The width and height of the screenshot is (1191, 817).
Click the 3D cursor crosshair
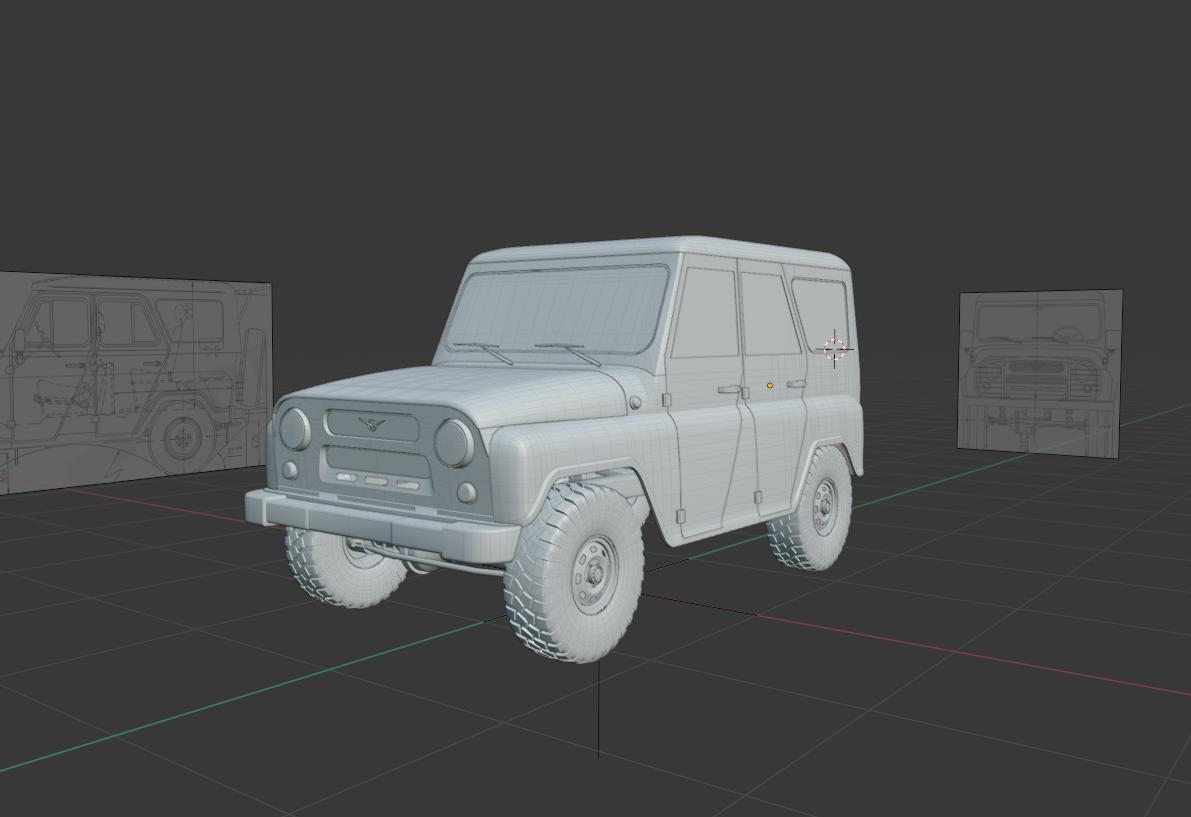[x=834, y=349]
